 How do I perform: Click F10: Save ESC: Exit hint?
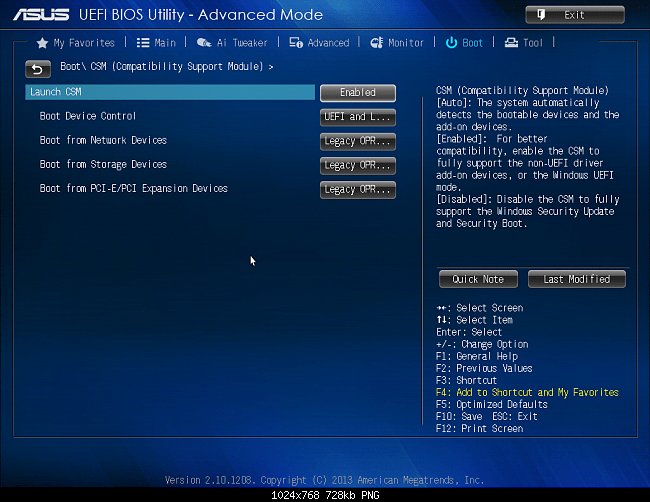tap(487, 416)
